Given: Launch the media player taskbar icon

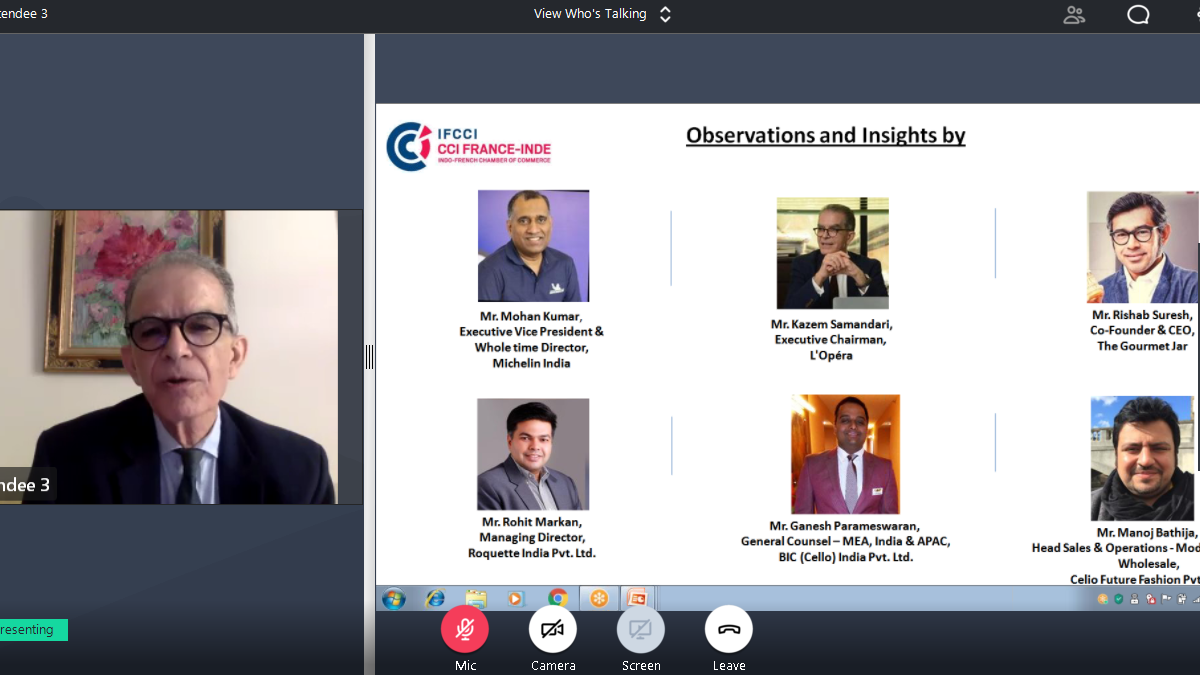Looking at the screenshot, I should coord(516,599).
